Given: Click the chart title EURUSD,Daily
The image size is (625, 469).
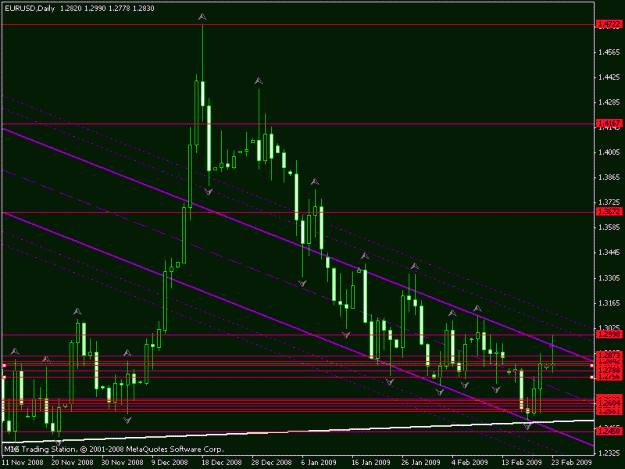Looking at the screenshot, I should (x=29, y=8).
